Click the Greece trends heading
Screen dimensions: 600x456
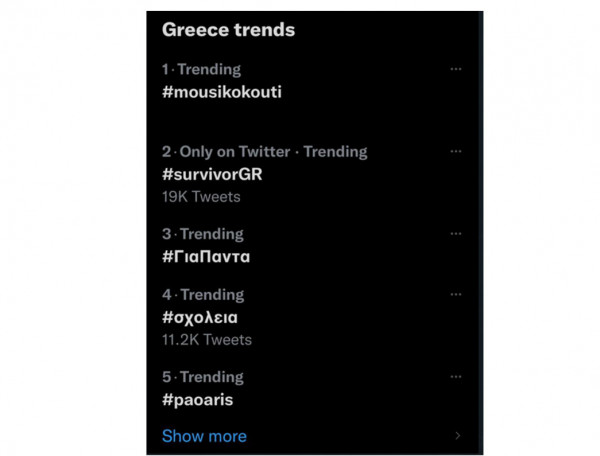pos(228,30)
